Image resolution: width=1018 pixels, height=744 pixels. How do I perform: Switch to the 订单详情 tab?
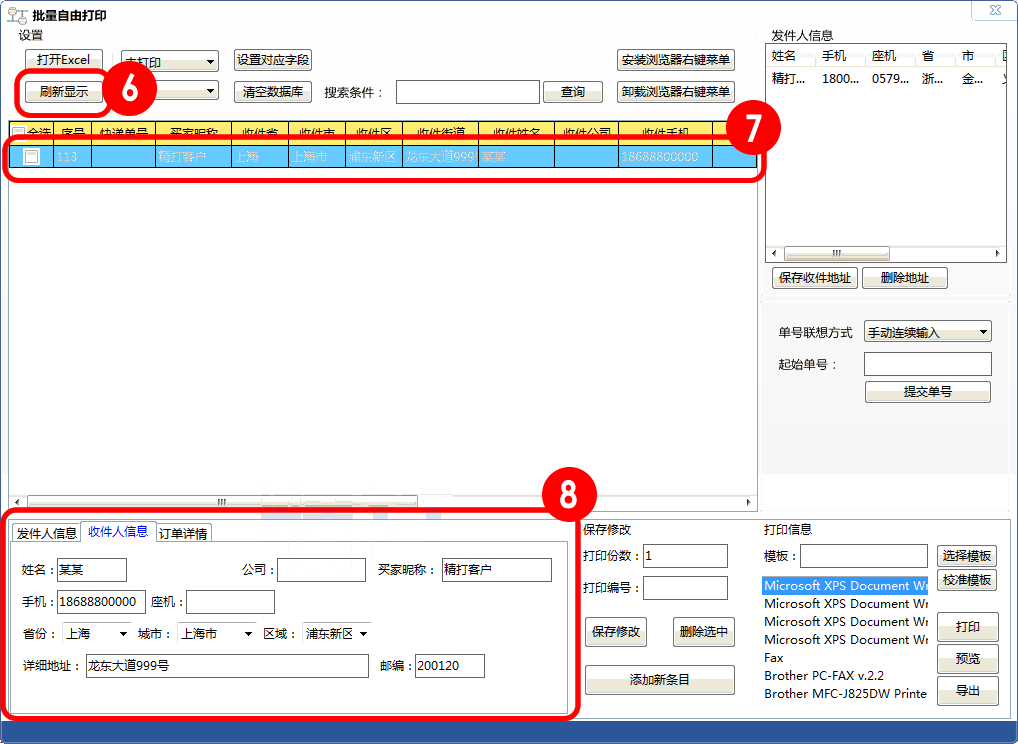[185, 532]
